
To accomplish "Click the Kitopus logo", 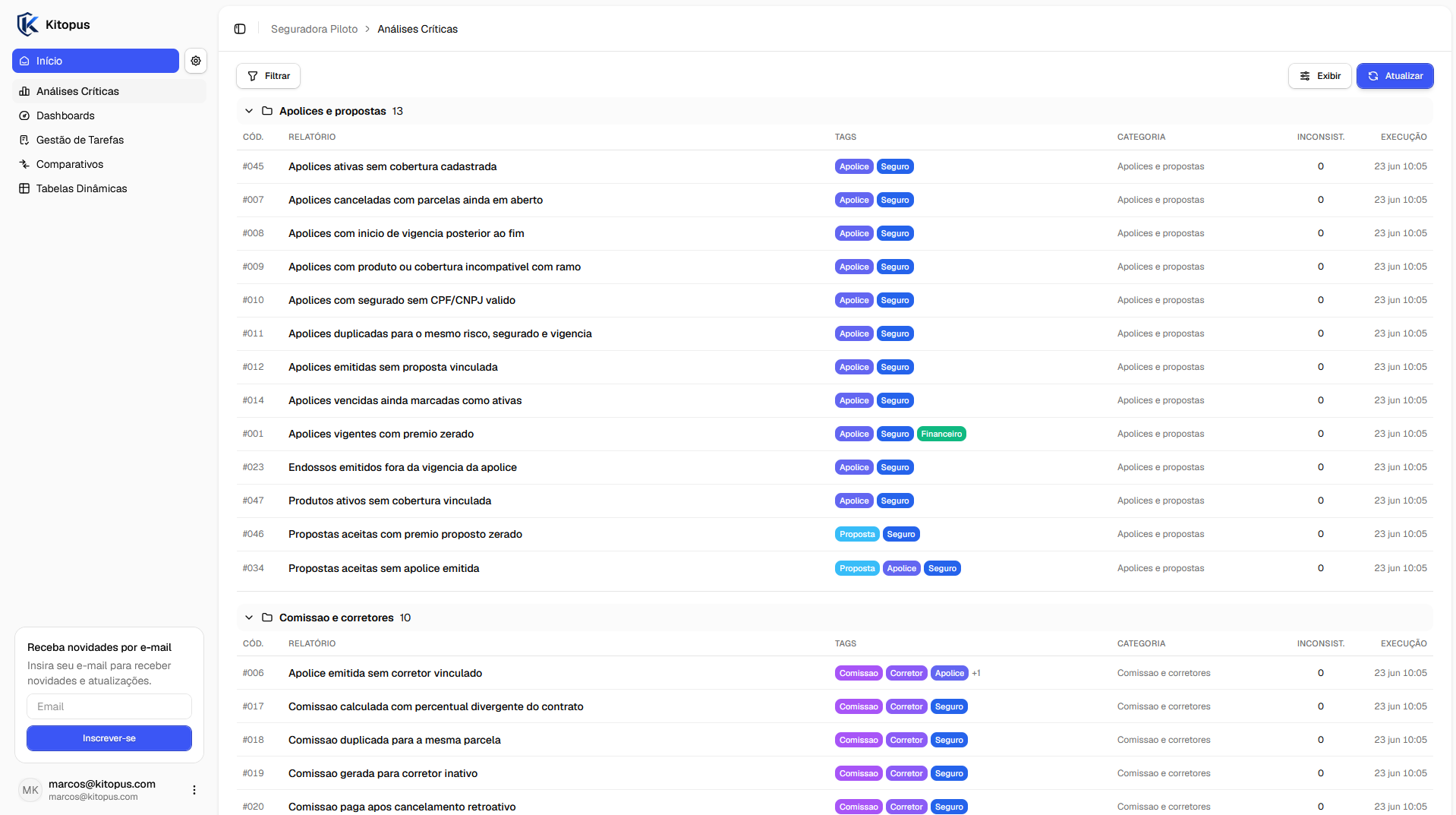I will (x=28, y=24).
